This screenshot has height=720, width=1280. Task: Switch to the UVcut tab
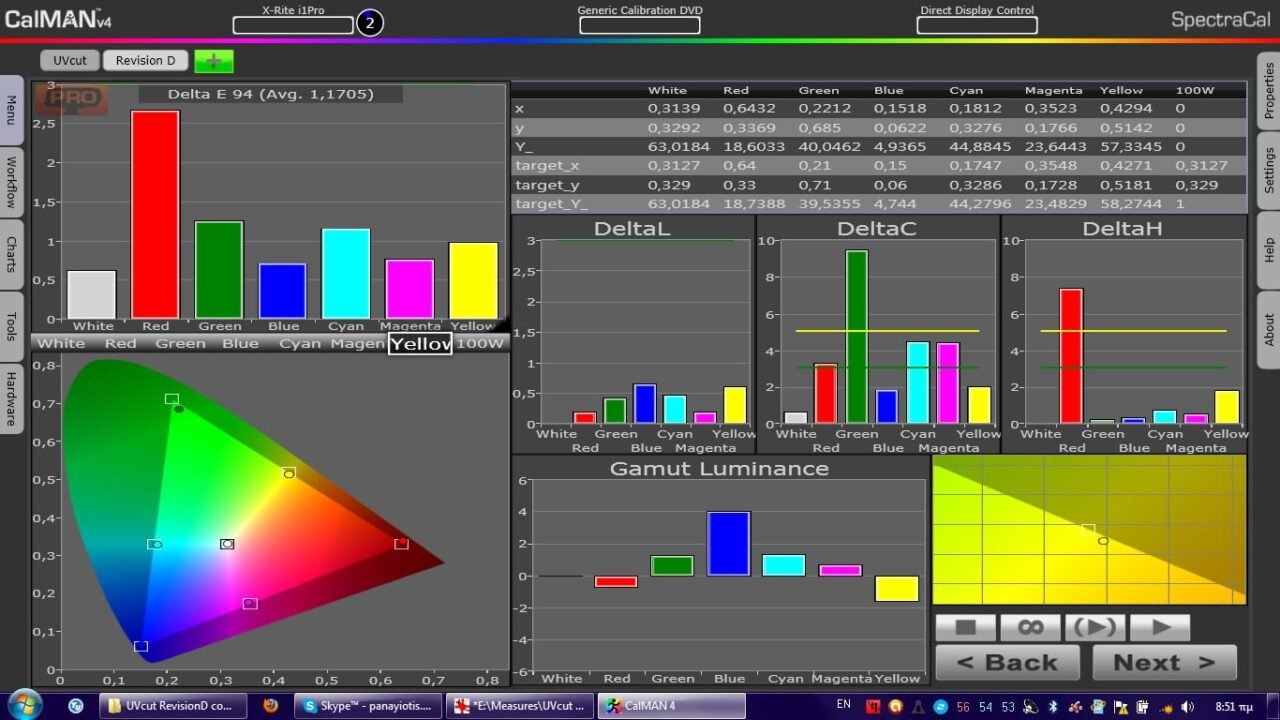tap(70, 60)
